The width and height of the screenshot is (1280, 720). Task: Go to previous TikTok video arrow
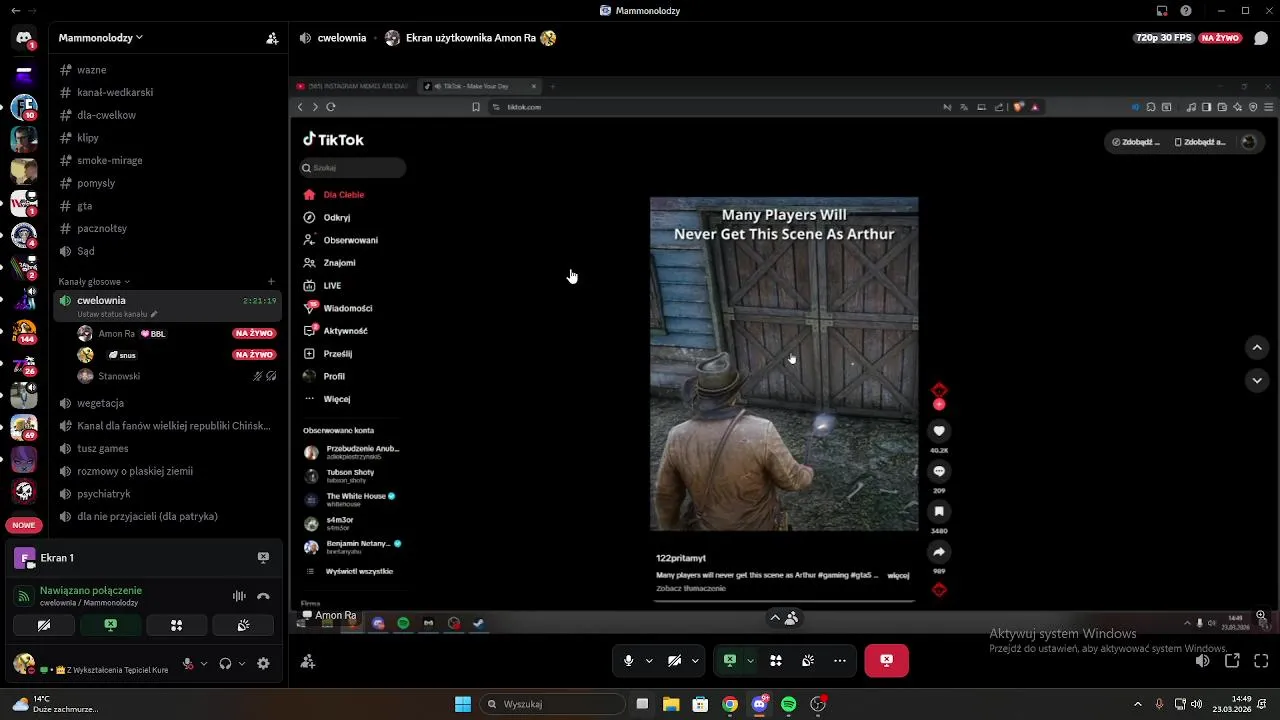pyautogui.click(x=1257, y=347)
